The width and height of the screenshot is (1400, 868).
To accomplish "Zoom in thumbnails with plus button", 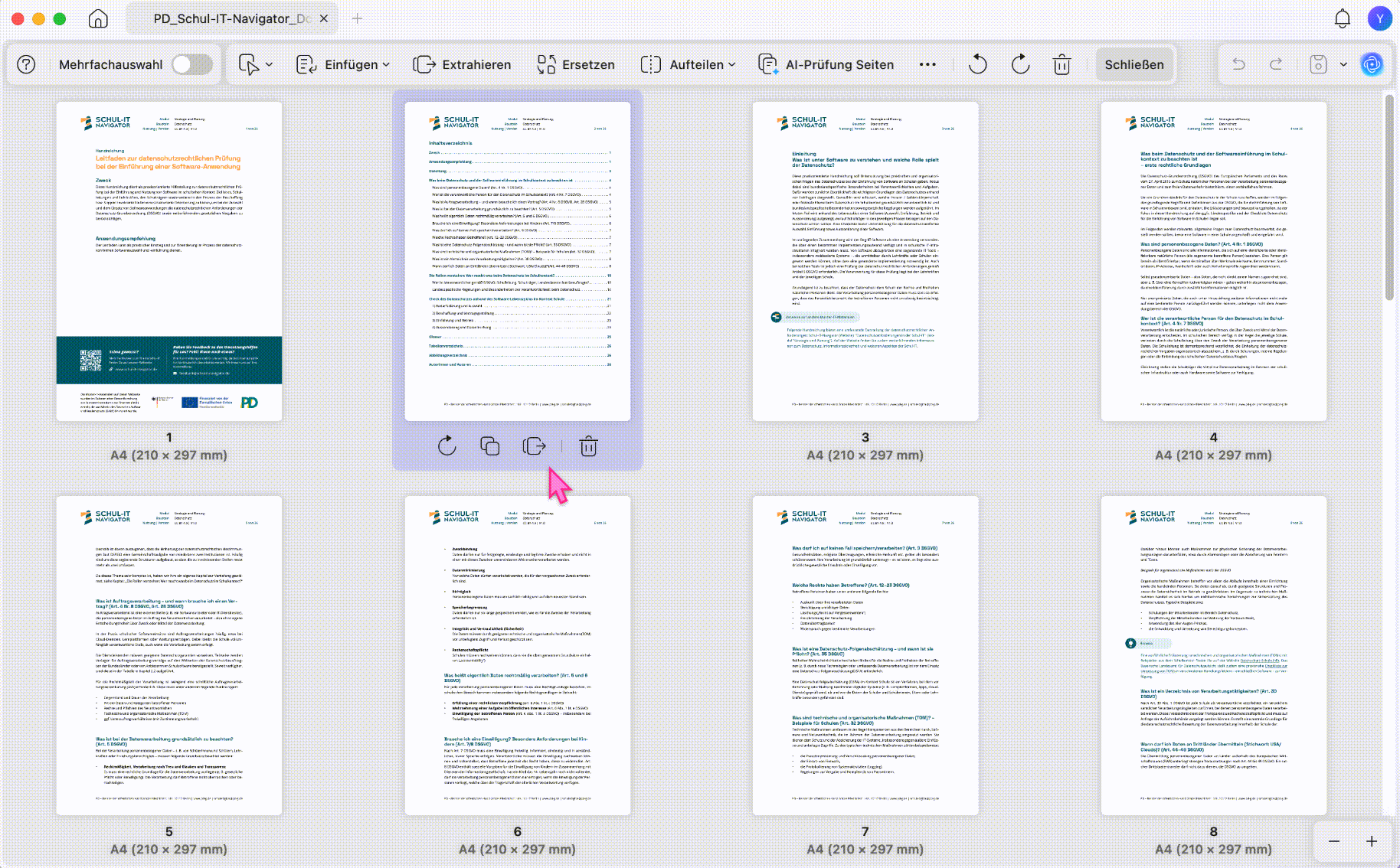I will (1372, 841).
